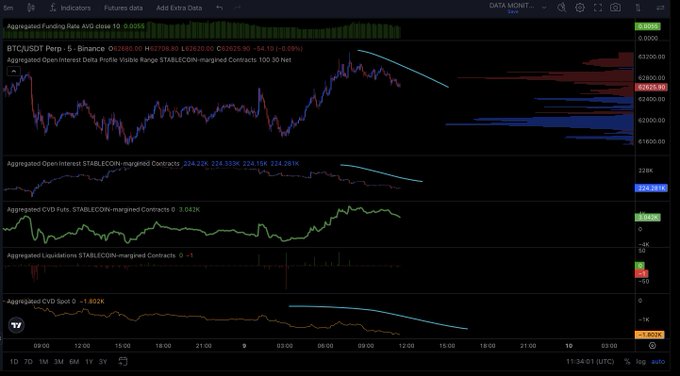Toggle percent scale mode
This screenshot has width=680, height=376.
[x=627, y=362]
